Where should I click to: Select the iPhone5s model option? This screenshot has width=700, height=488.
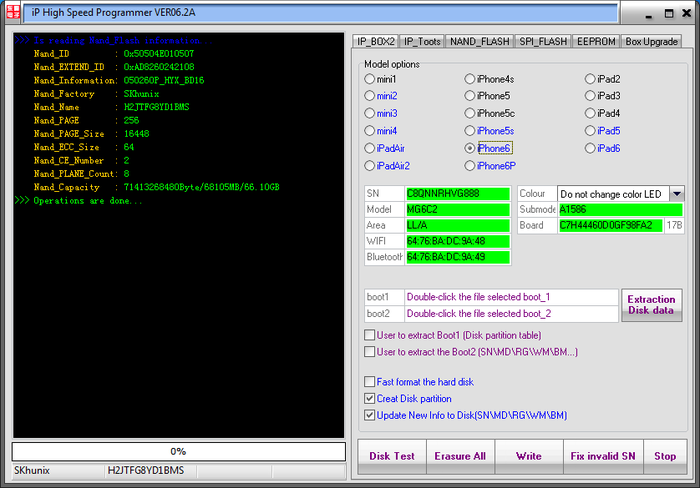(x=470, y=131)
